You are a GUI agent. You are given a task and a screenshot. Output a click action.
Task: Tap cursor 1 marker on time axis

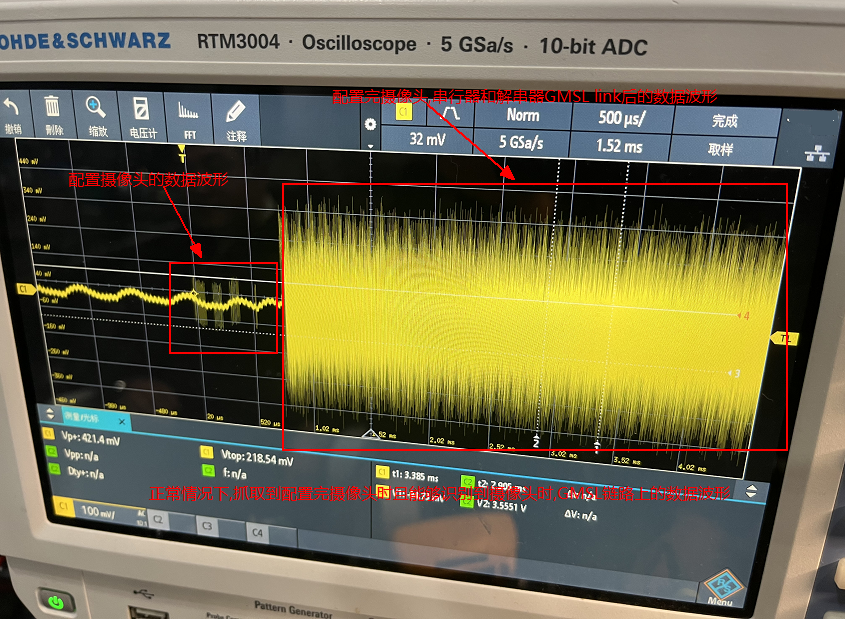[597, 446]
